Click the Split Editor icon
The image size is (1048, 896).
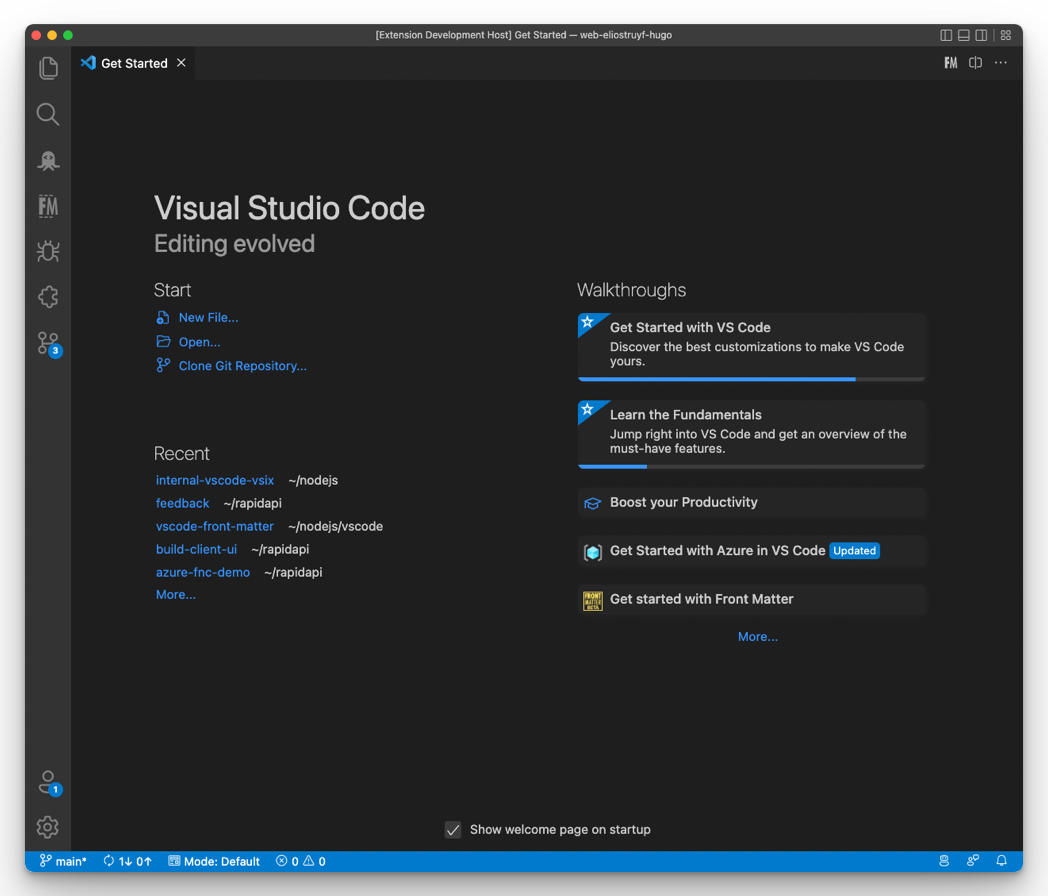coord(975,62)
